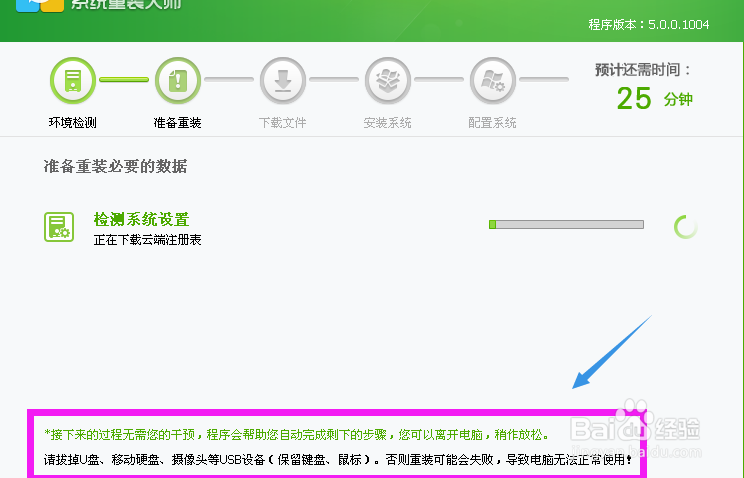This screenshot has width=744, height=478.
Task: Click the 配置系统 step icon
Action: click(x=493, y=81)
